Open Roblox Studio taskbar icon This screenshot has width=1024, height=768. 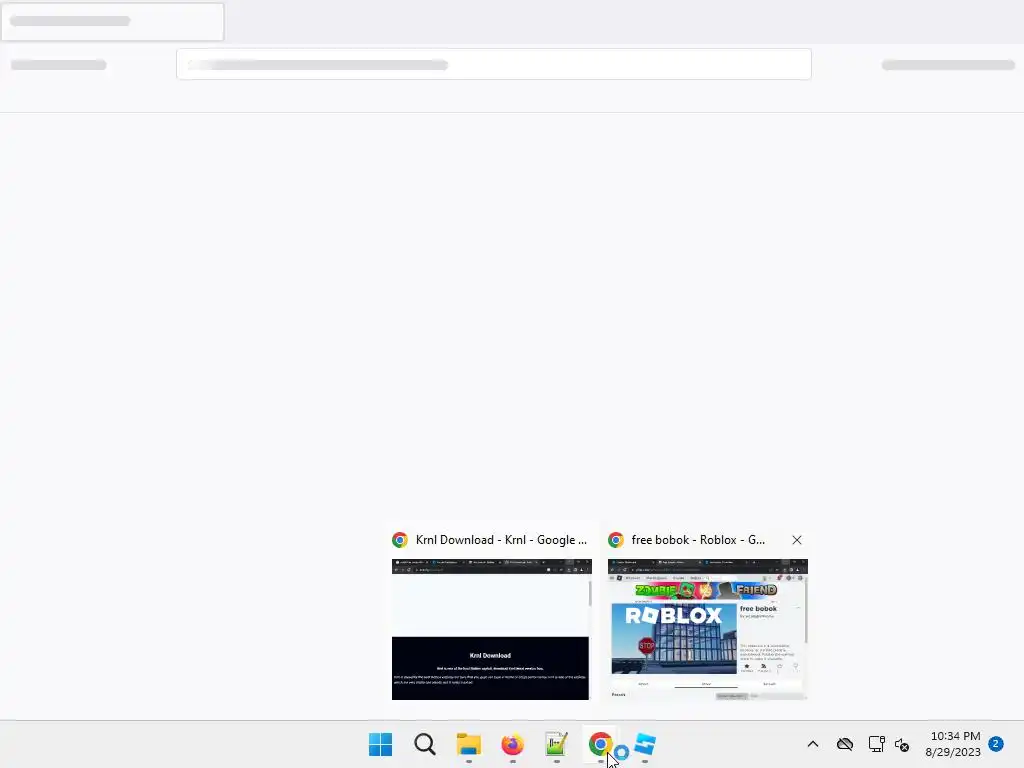pos(645,744)
